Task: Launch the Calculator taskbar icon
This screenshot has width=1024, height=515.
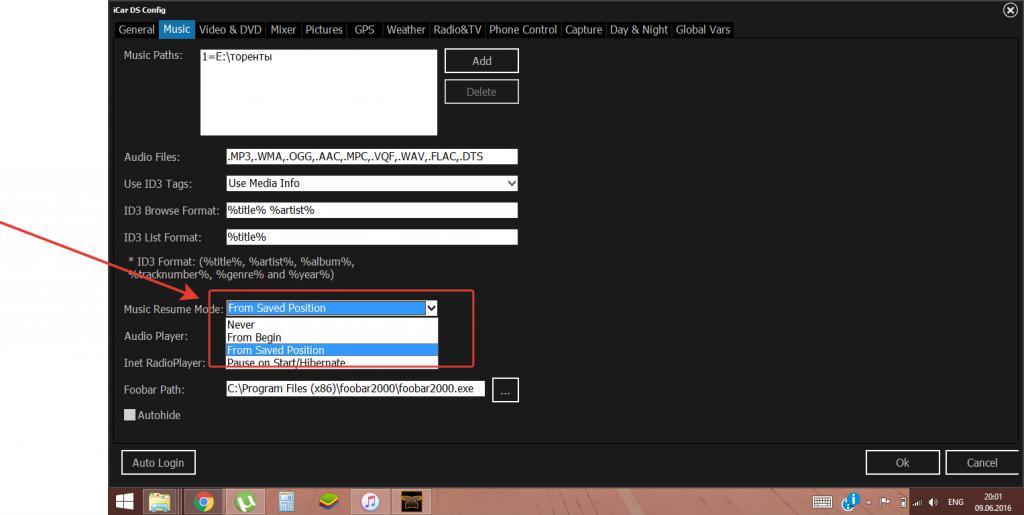Action: click(x=285, y=500)
